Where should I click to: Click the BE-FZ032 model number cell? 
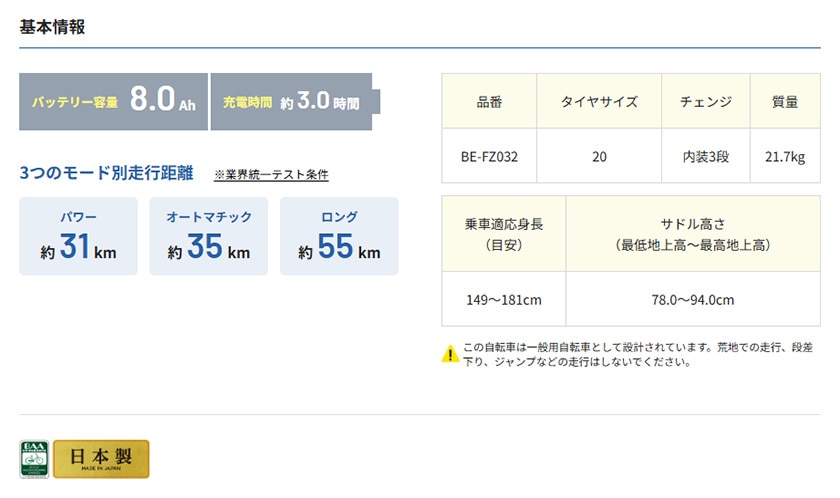pyautogui.click(x=489, y=156)
